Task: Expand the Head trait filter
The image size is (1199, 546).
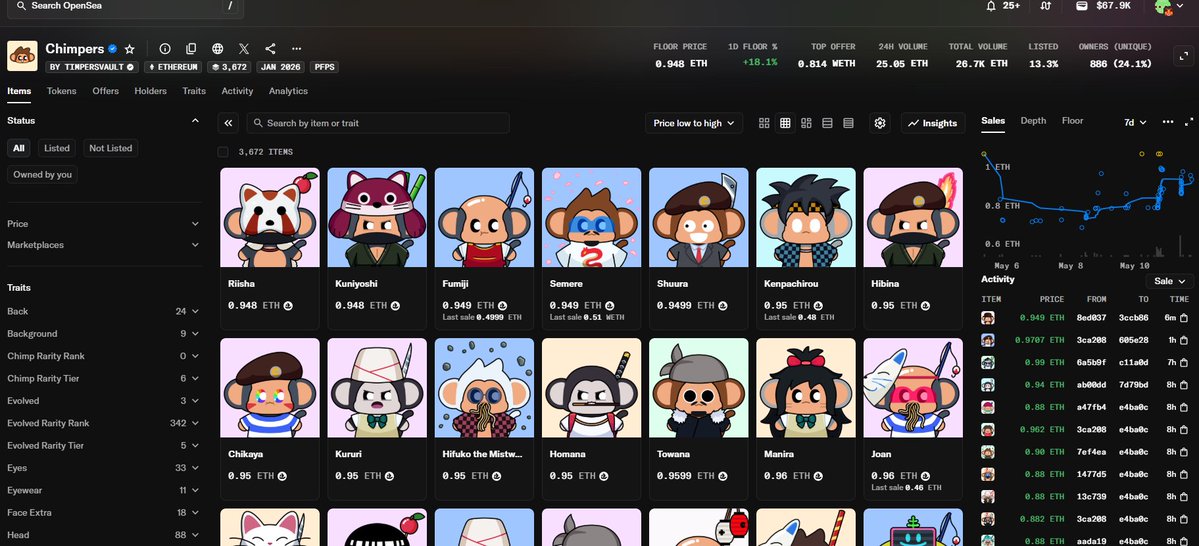Action: point(103,535)
